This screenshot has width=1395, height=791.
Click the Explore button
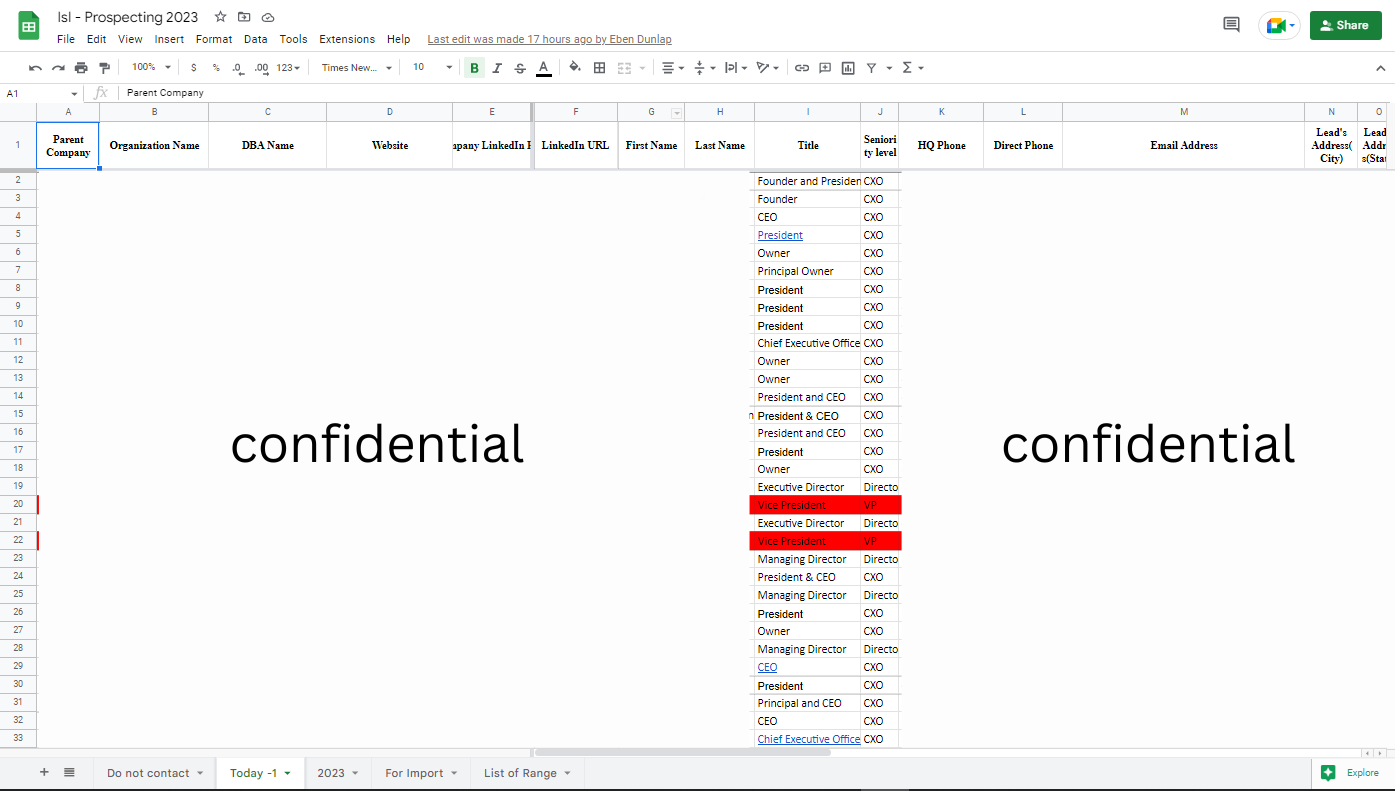(x=1350, y=772)
